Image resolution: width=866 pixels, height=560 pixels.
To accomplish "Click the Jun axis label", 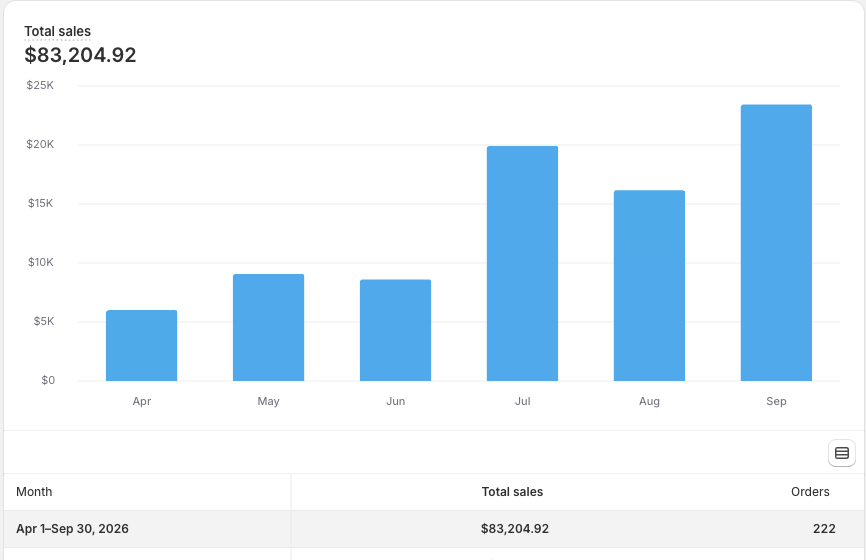I will point(395,401).
